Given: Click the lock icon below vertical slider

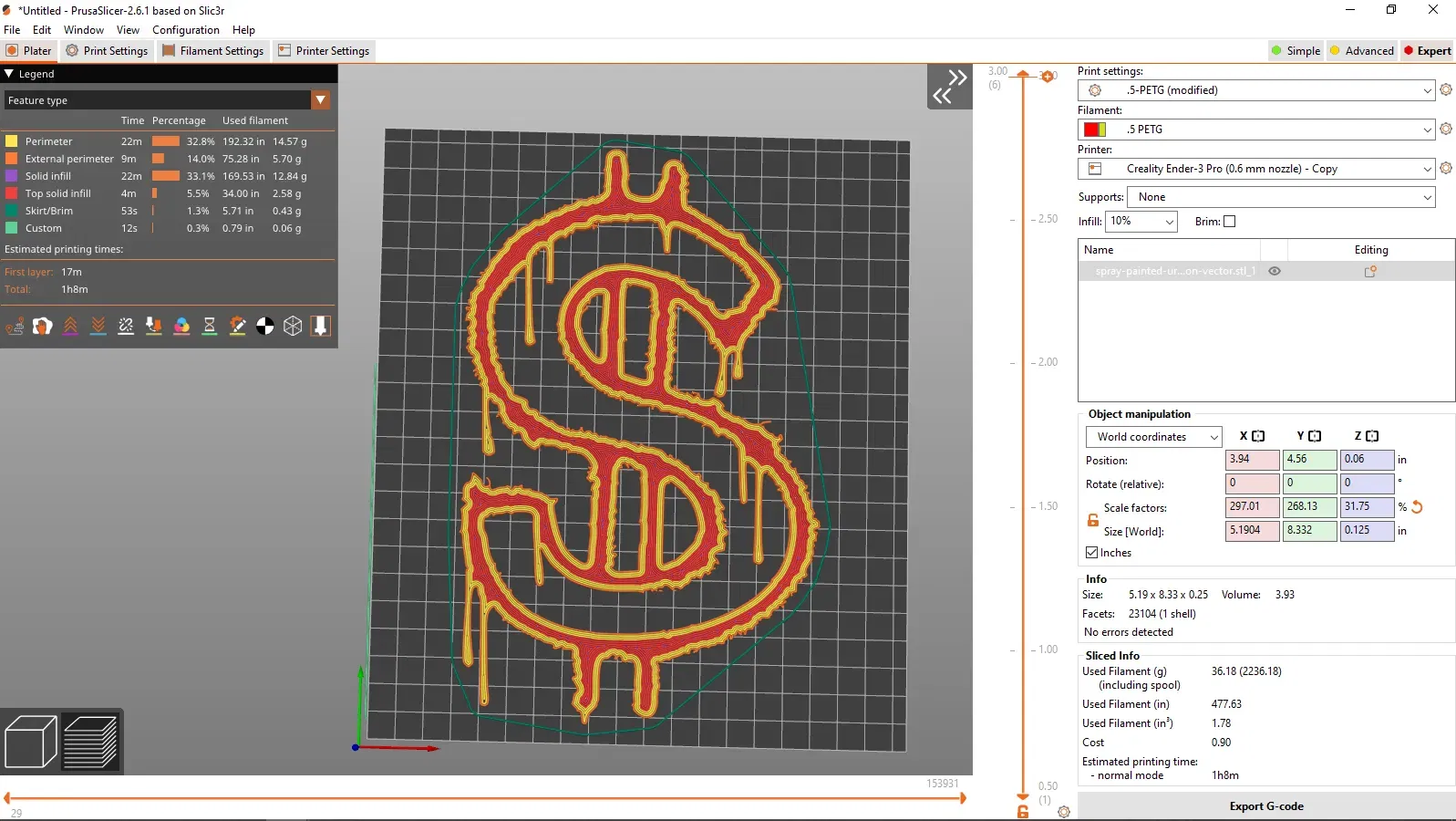Looking at the screenshot, I should point(1023,812).
